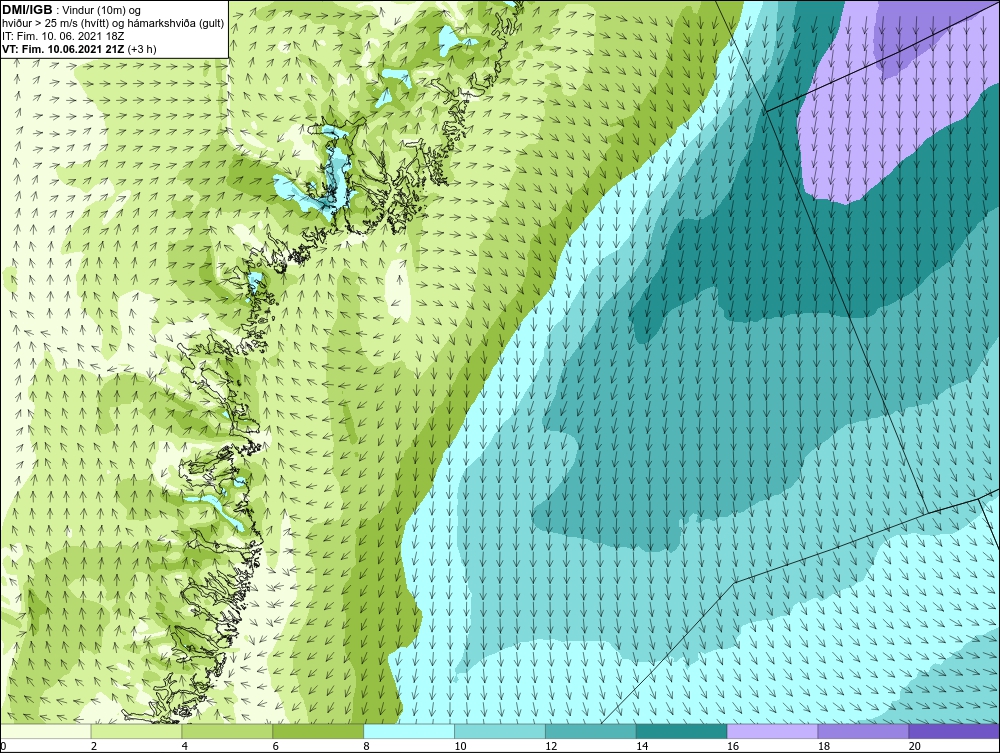This screenshot has width=1000, height=753.
Task: Click the 0–2 m/s palest legend swatch
Action: (46, 732)
